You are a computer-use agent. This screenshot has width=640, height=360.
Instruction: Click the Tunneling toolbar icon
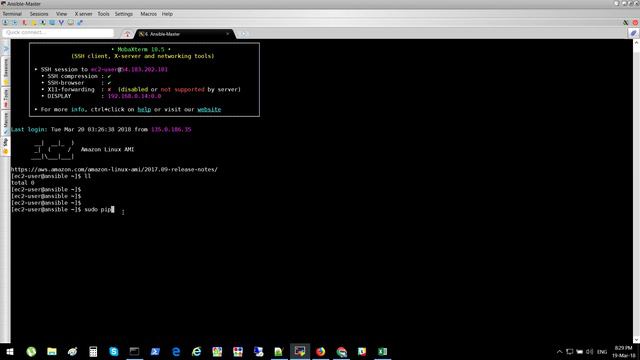click(x=80, y=22)
